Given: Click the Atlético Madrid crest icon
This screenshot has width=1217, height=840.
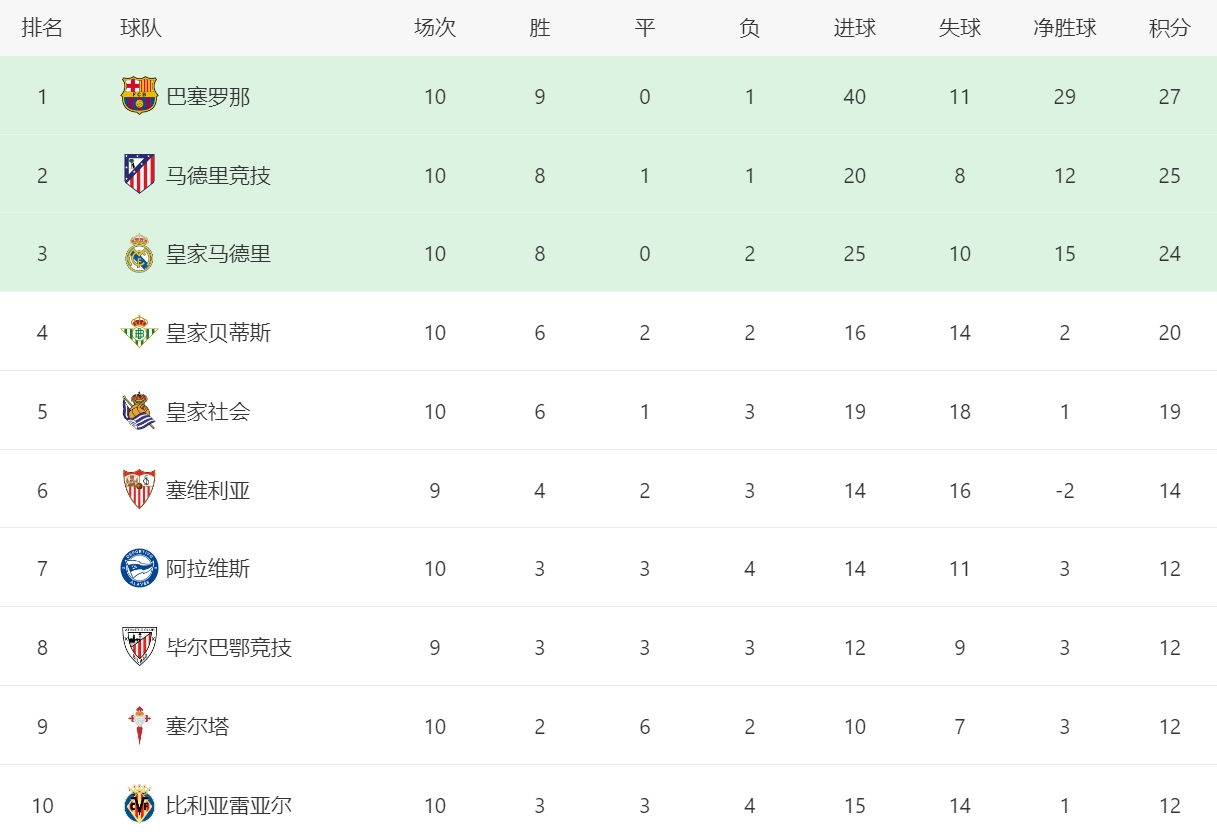Looking at the screenshot, I should pos(139,174).
